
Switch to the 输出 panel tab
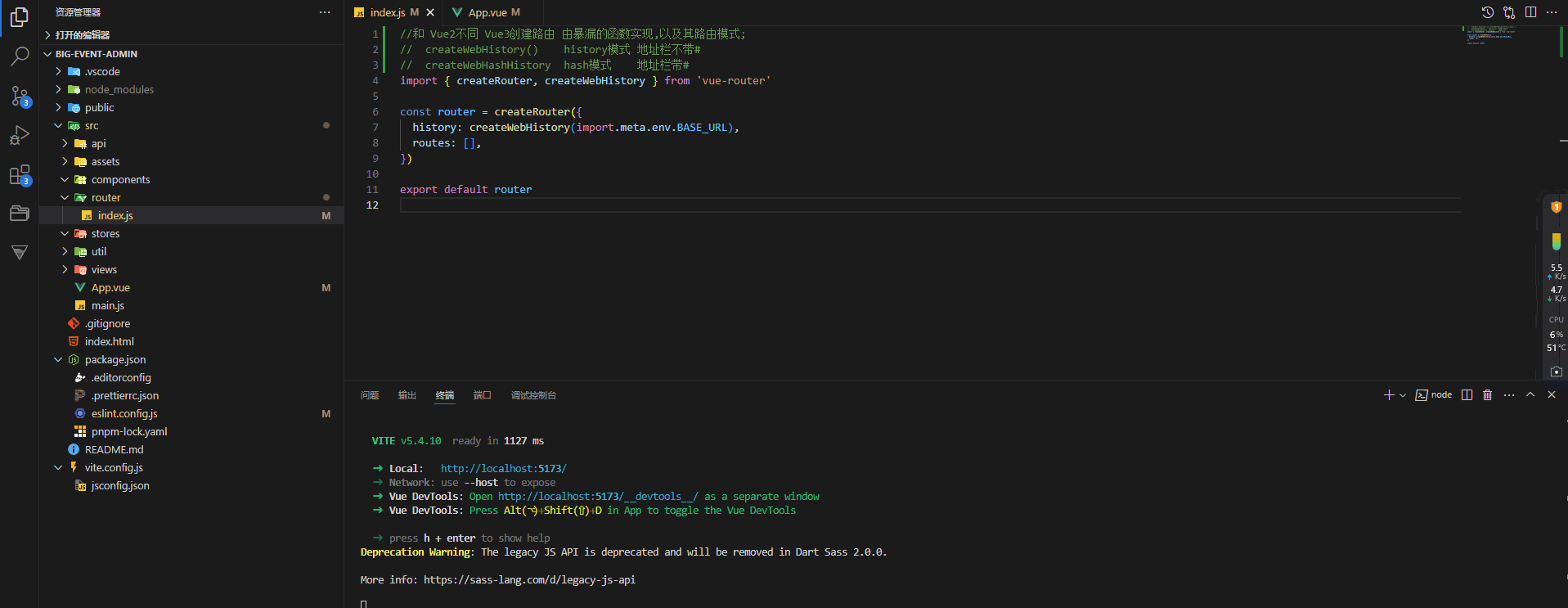tap(407, 395)
